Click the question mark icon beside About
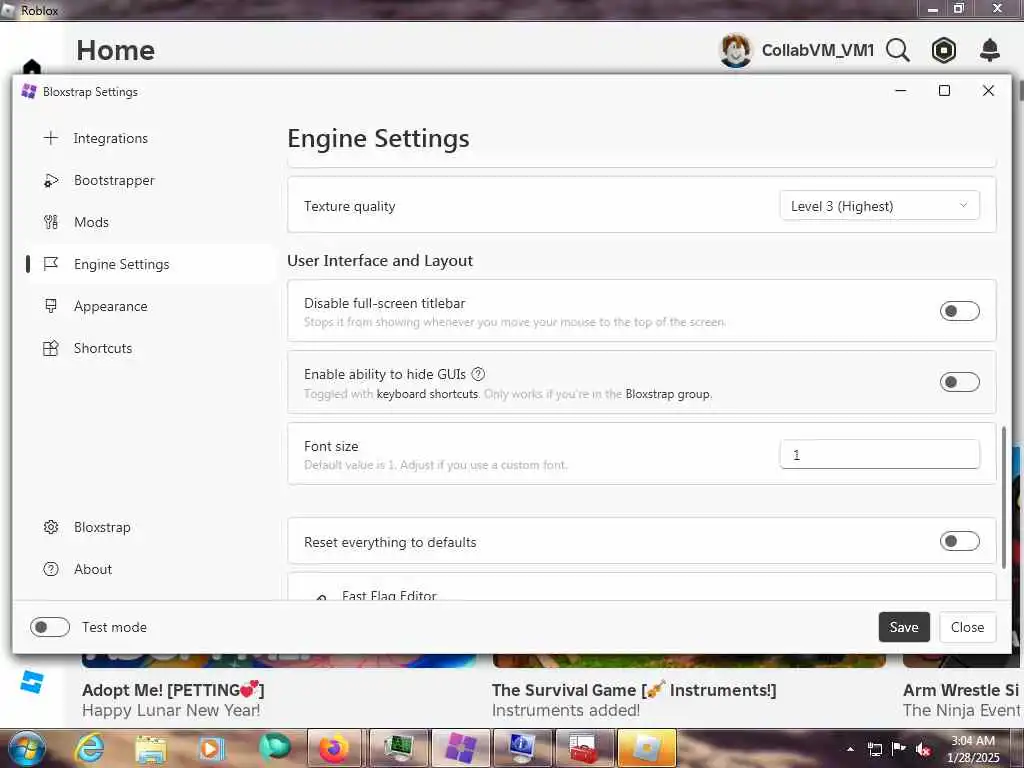Viewport: 1024px width, 768px height. point(50,569)
